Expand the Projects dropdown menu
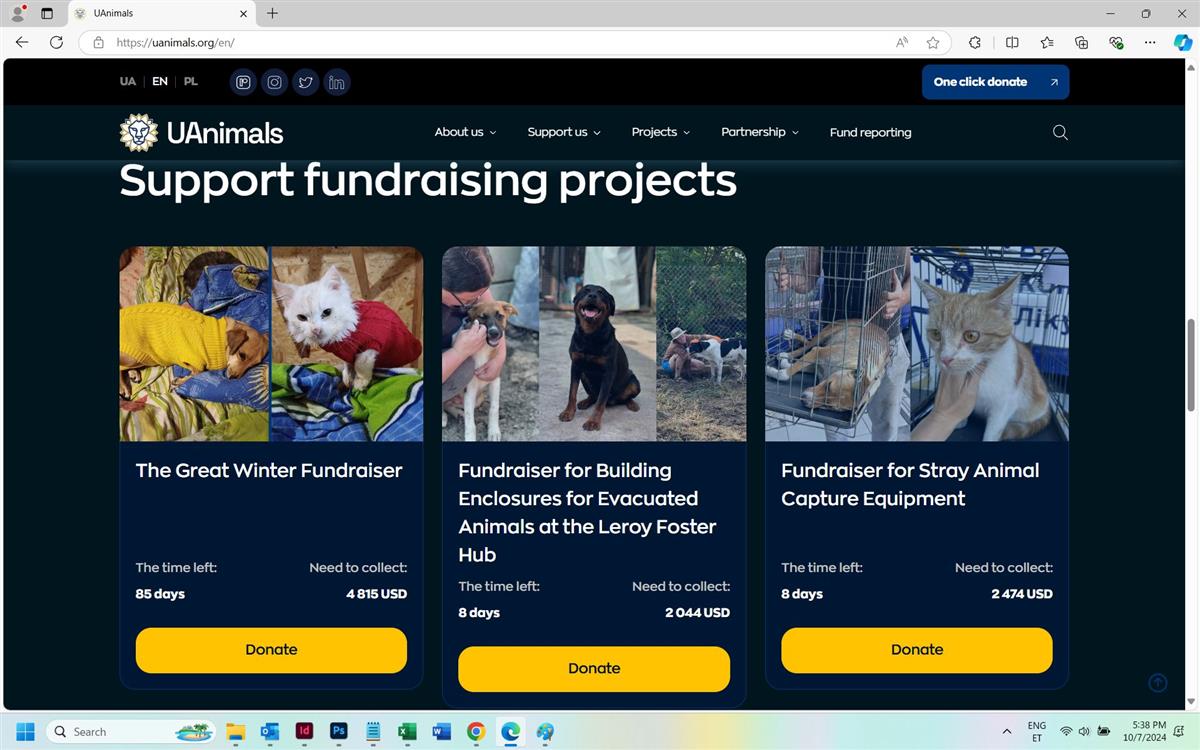Image resolution: width=1200 pixels, height=750 pixels. coord(661,132)
